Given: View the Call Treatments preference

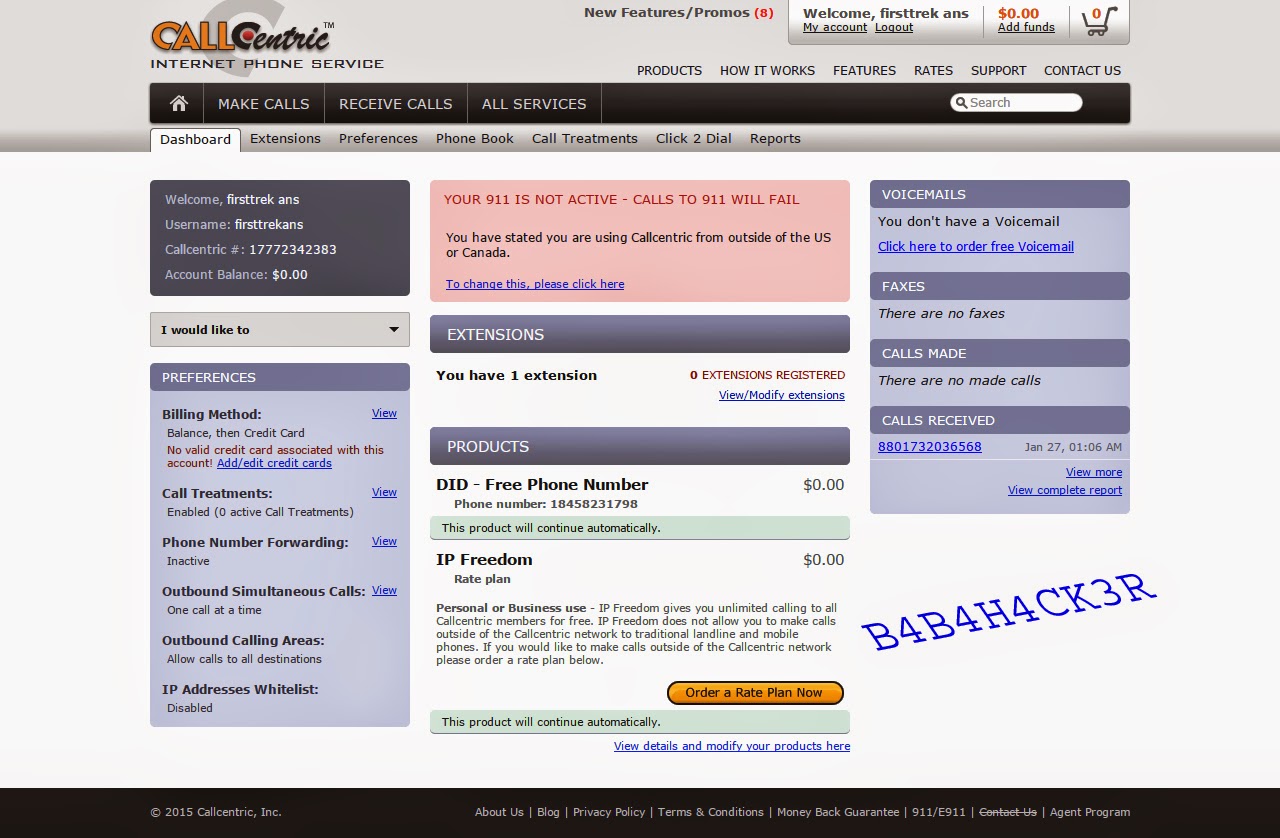Looking at the screenshot, I should click(x=385, y=492).
